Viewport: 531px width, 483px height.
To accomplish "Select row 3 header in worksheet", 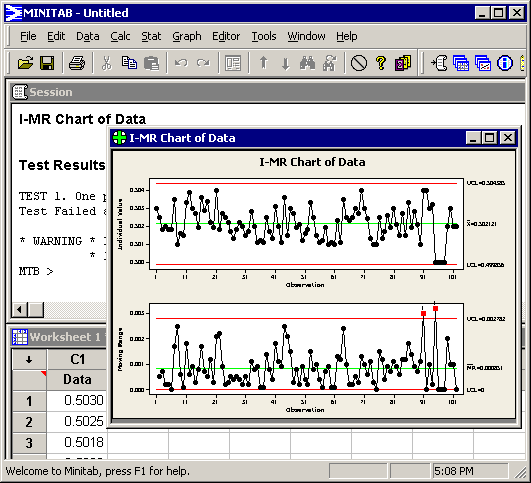I will [29, 443].
